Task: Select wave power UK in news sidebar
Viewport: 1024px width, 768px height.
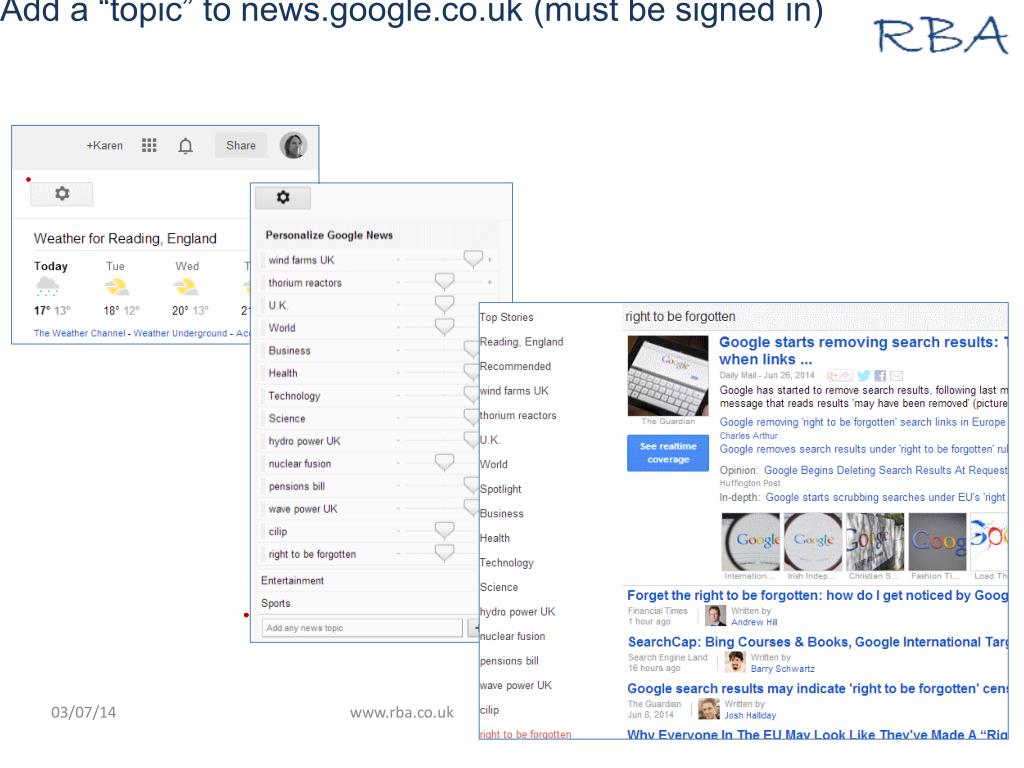Action: pyautogui.click(x=516, y=686)
